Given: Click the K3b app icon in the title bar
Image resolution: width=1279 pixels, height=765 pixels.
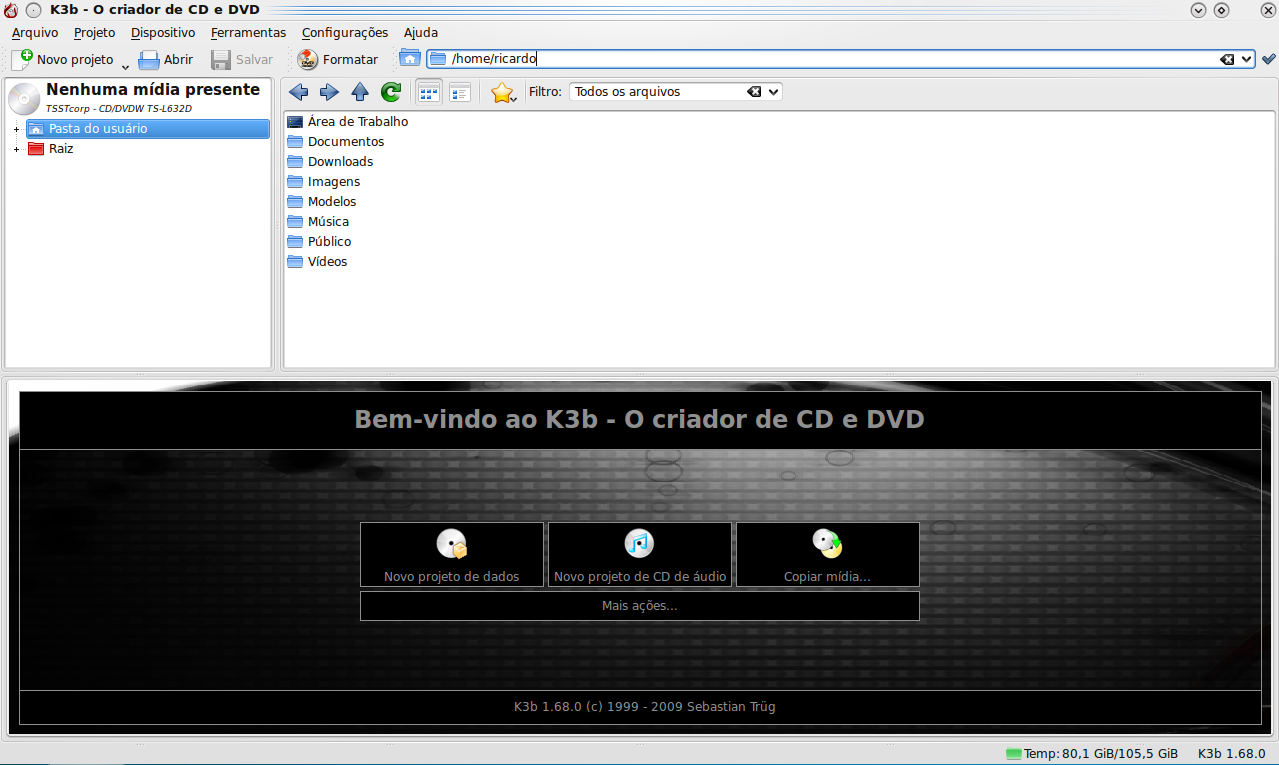Looking at the screenshot, I should tap(11, 10).
